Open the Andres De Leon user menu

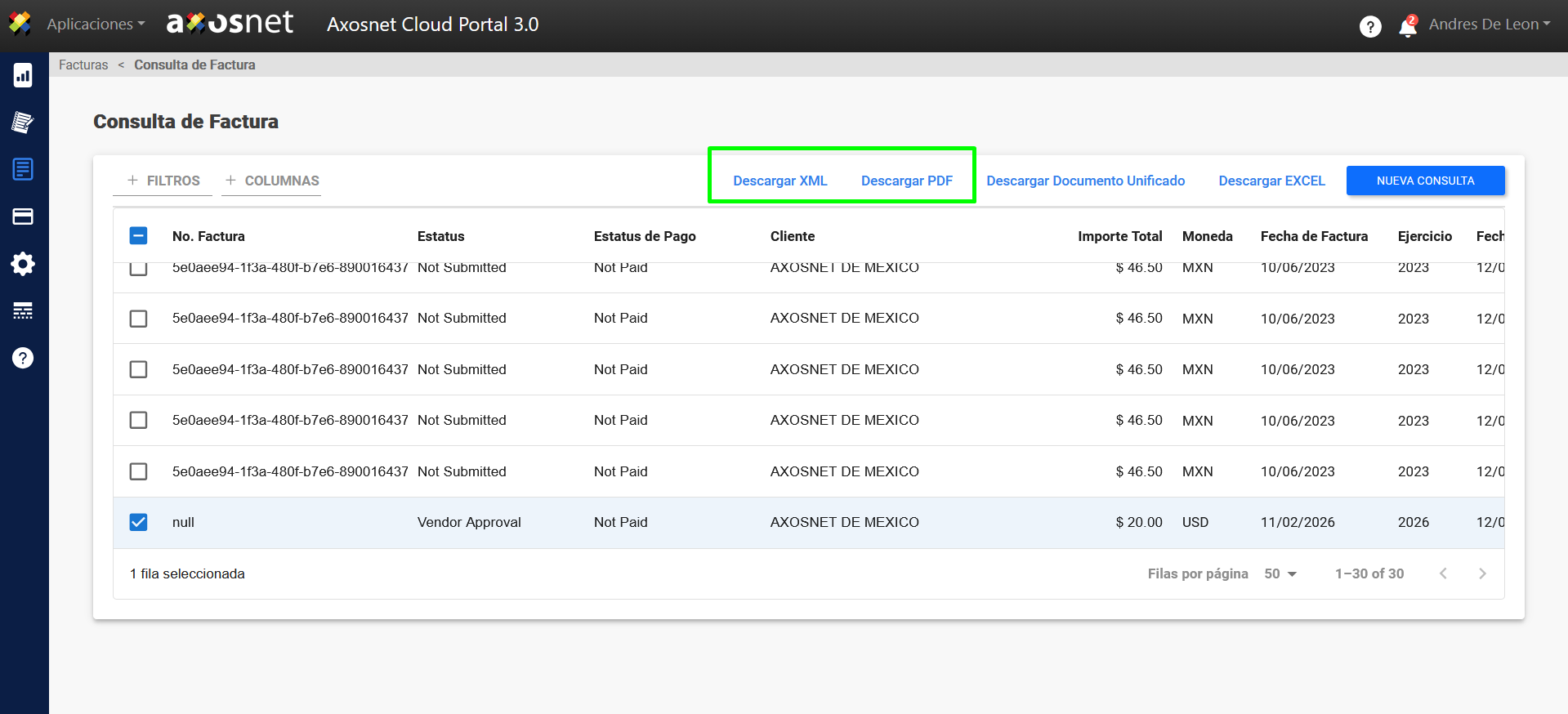click(1489, 25)
